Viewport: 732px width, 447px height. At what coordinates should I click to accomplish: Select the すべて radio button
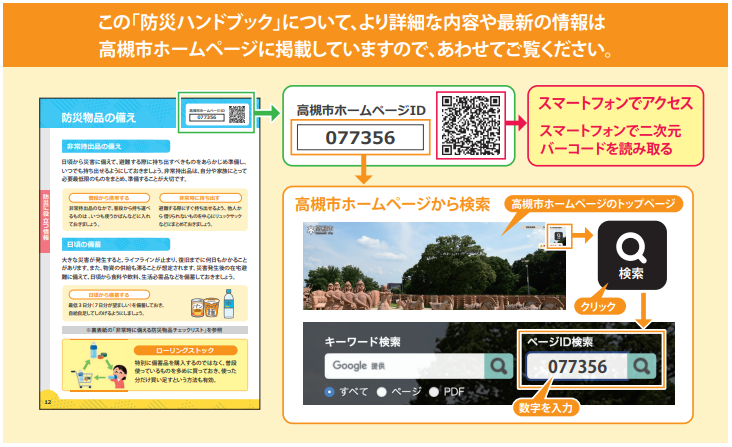pos(329,392)
